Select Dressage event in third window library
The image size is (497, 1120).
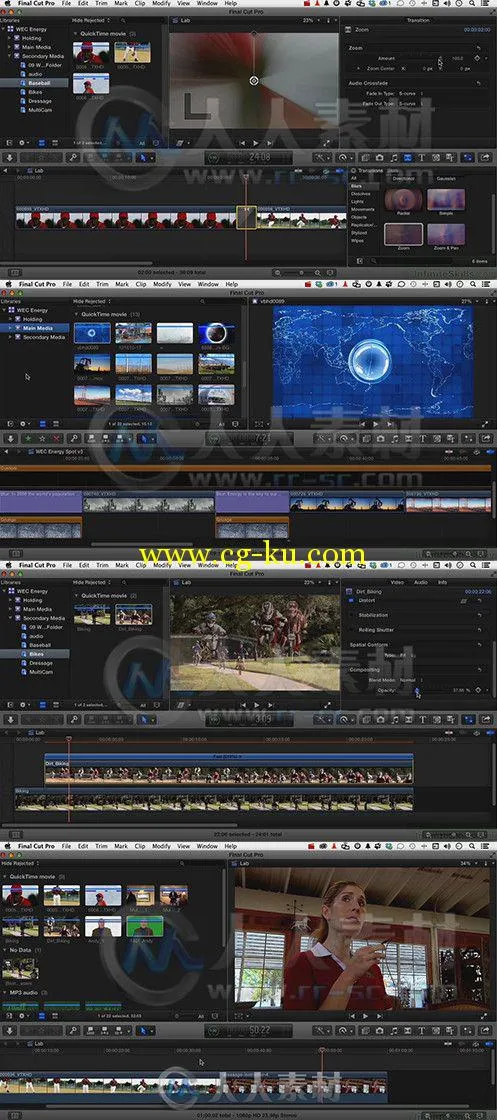40,663
